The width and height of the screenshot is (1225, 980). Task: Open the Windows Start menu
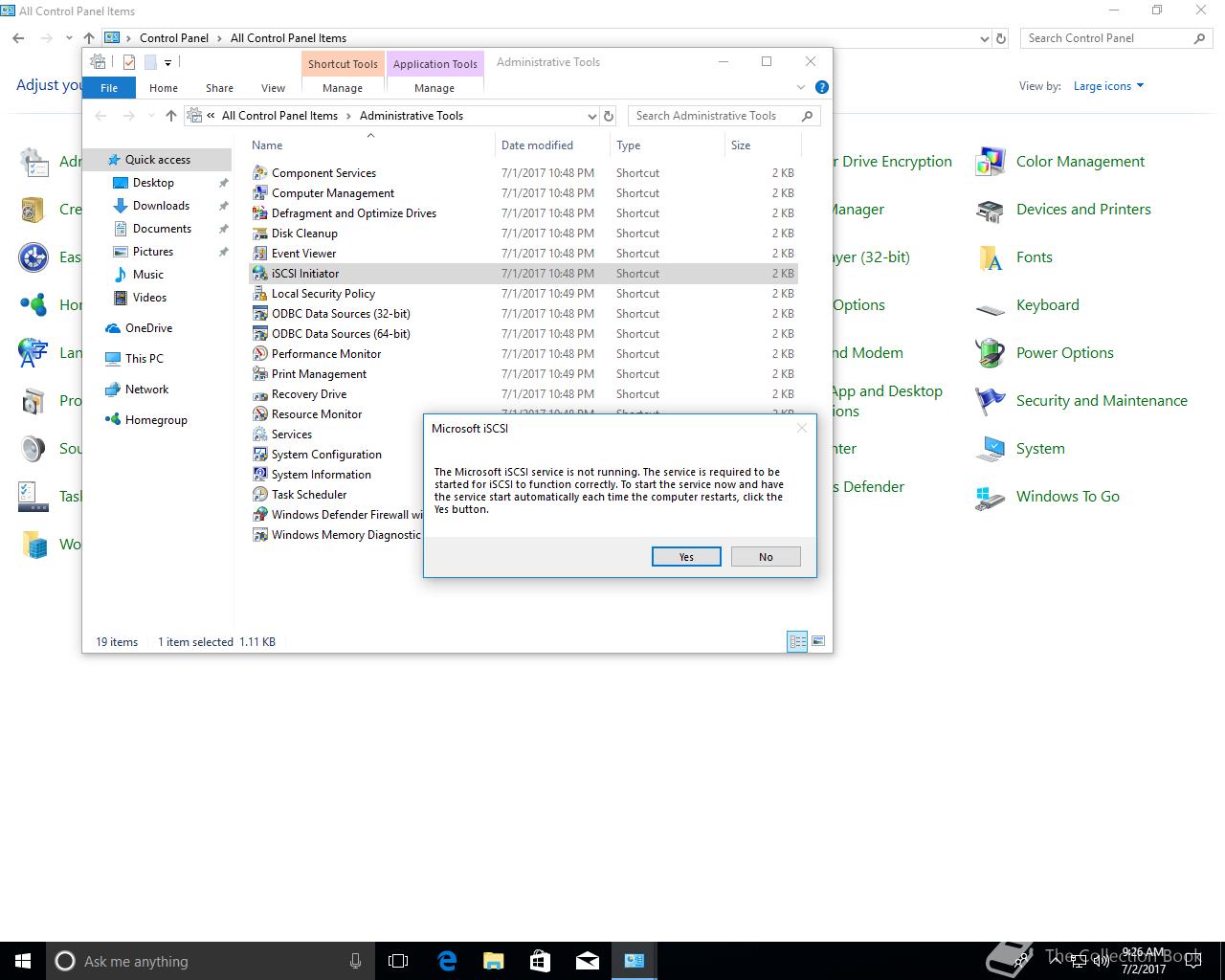tap(23, 961)
